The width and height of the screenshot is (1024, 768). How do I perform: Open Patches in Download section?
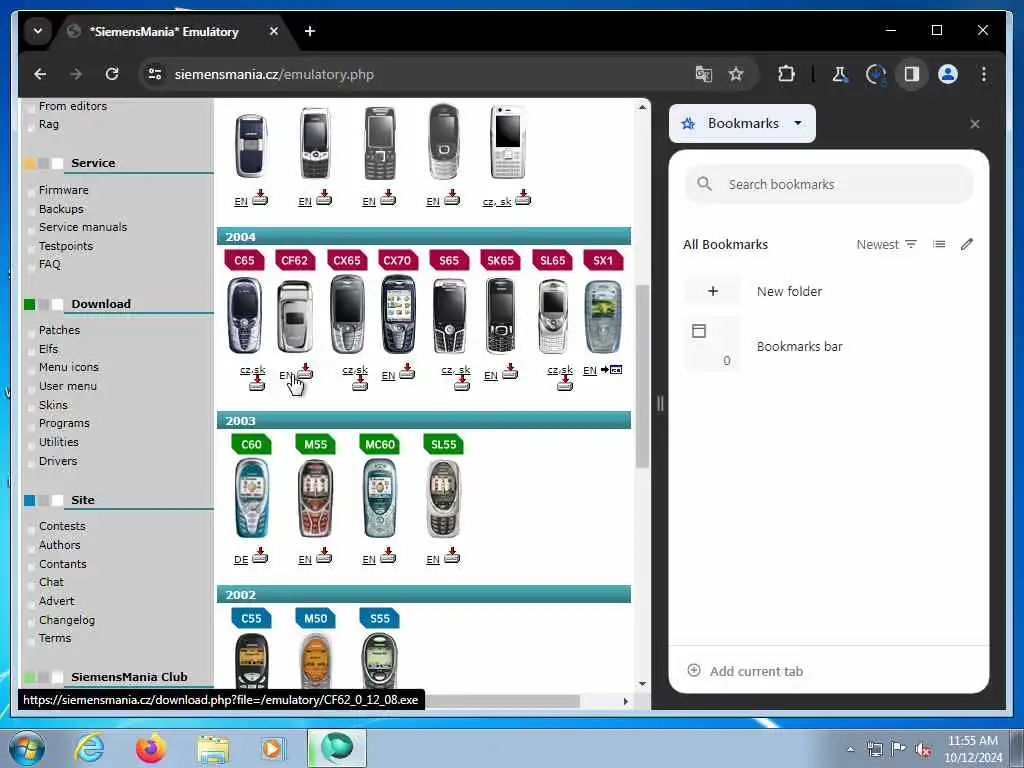click(x=59, y=330)
